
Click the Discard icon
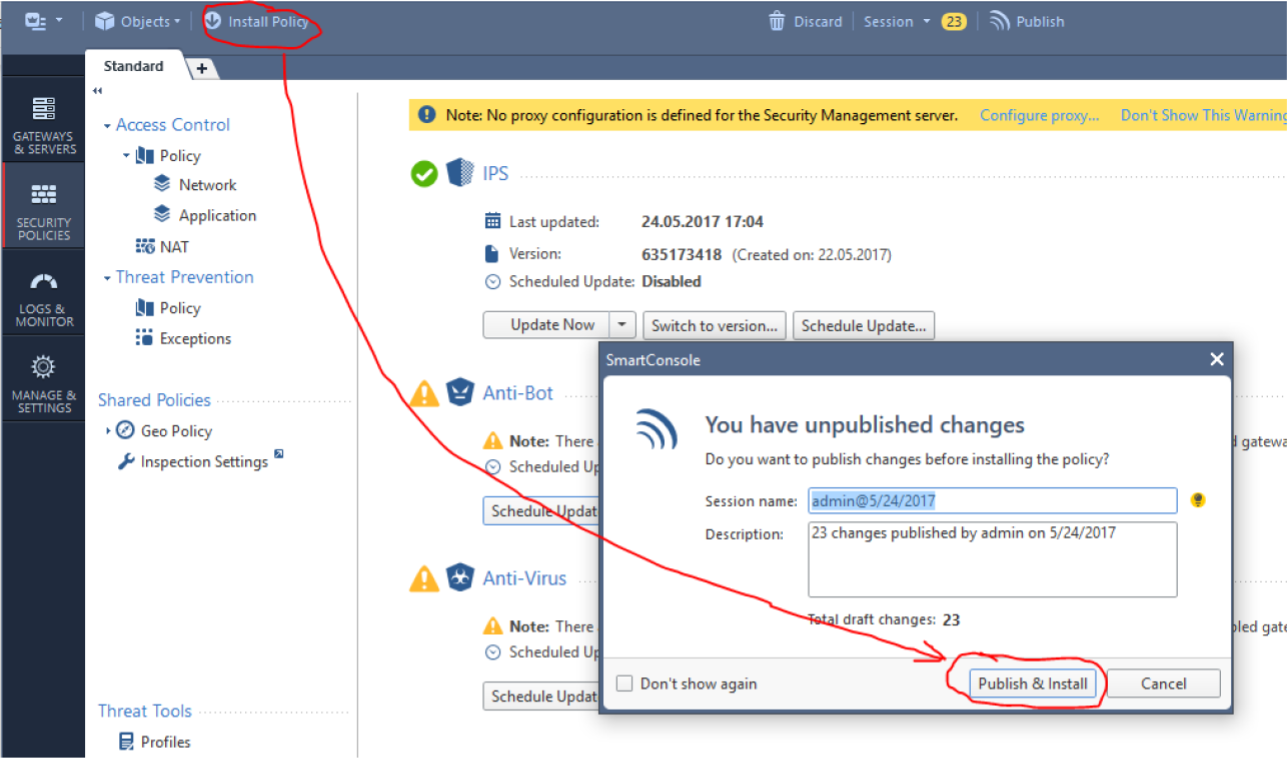point(805,20)
